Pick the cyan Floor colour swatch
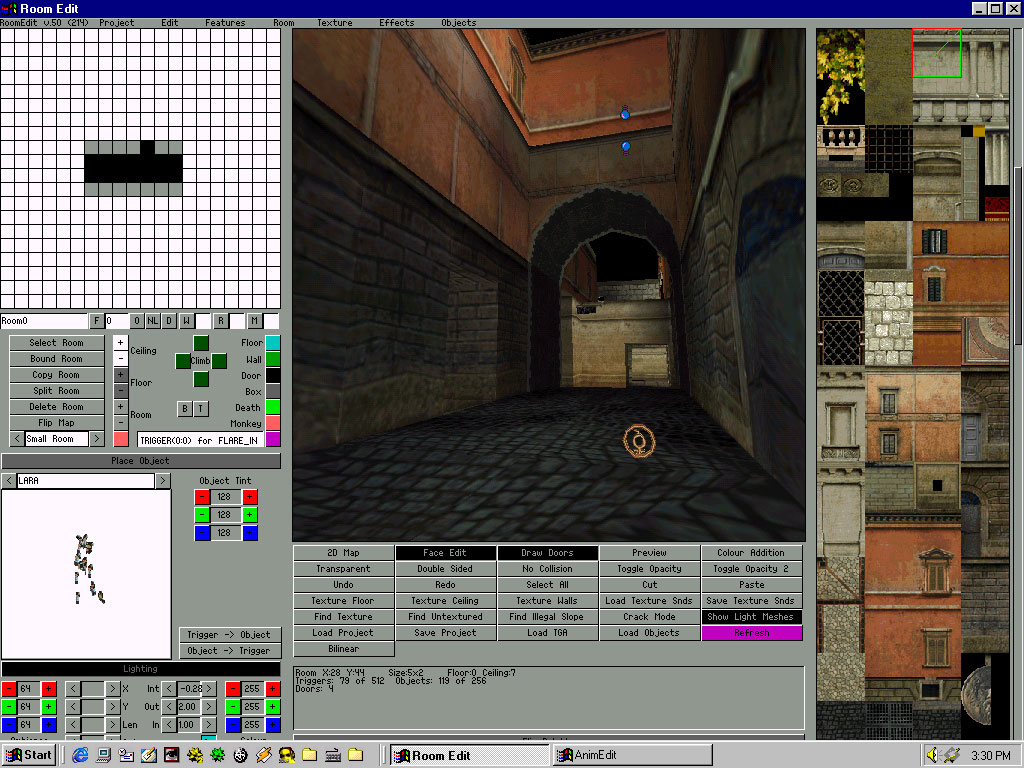This screenshot has height=768, width=1024. pos(273,343)
